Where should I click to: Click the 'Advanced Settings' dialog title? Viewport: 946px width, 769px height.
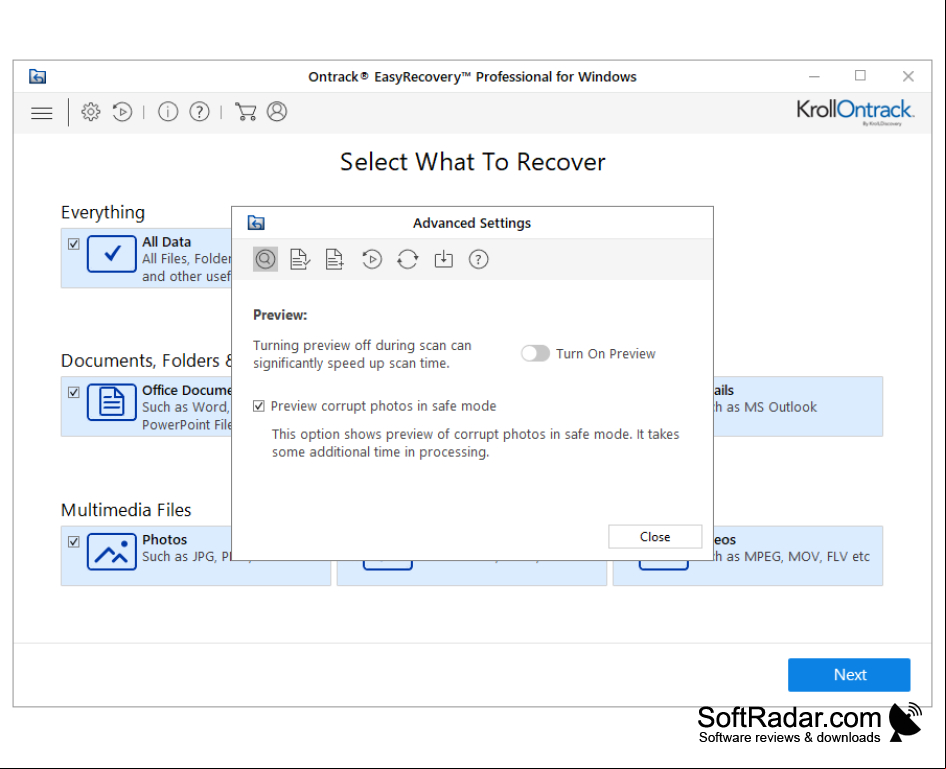(472, 223)
